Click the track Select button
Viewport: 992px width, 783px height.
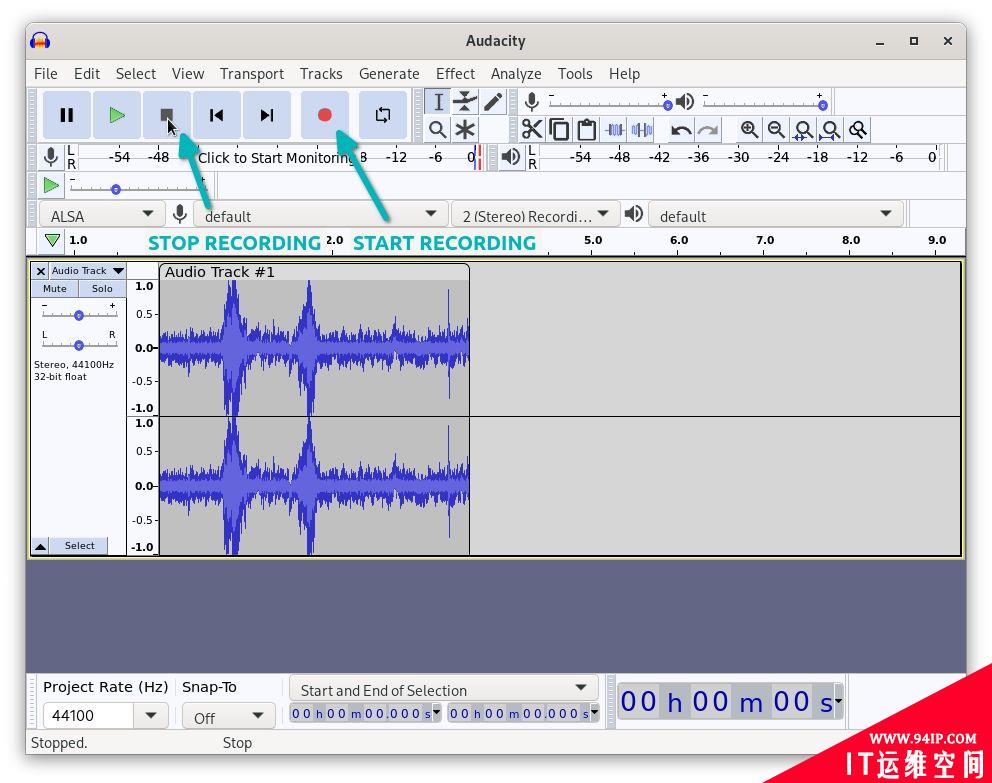click(79, 546)
